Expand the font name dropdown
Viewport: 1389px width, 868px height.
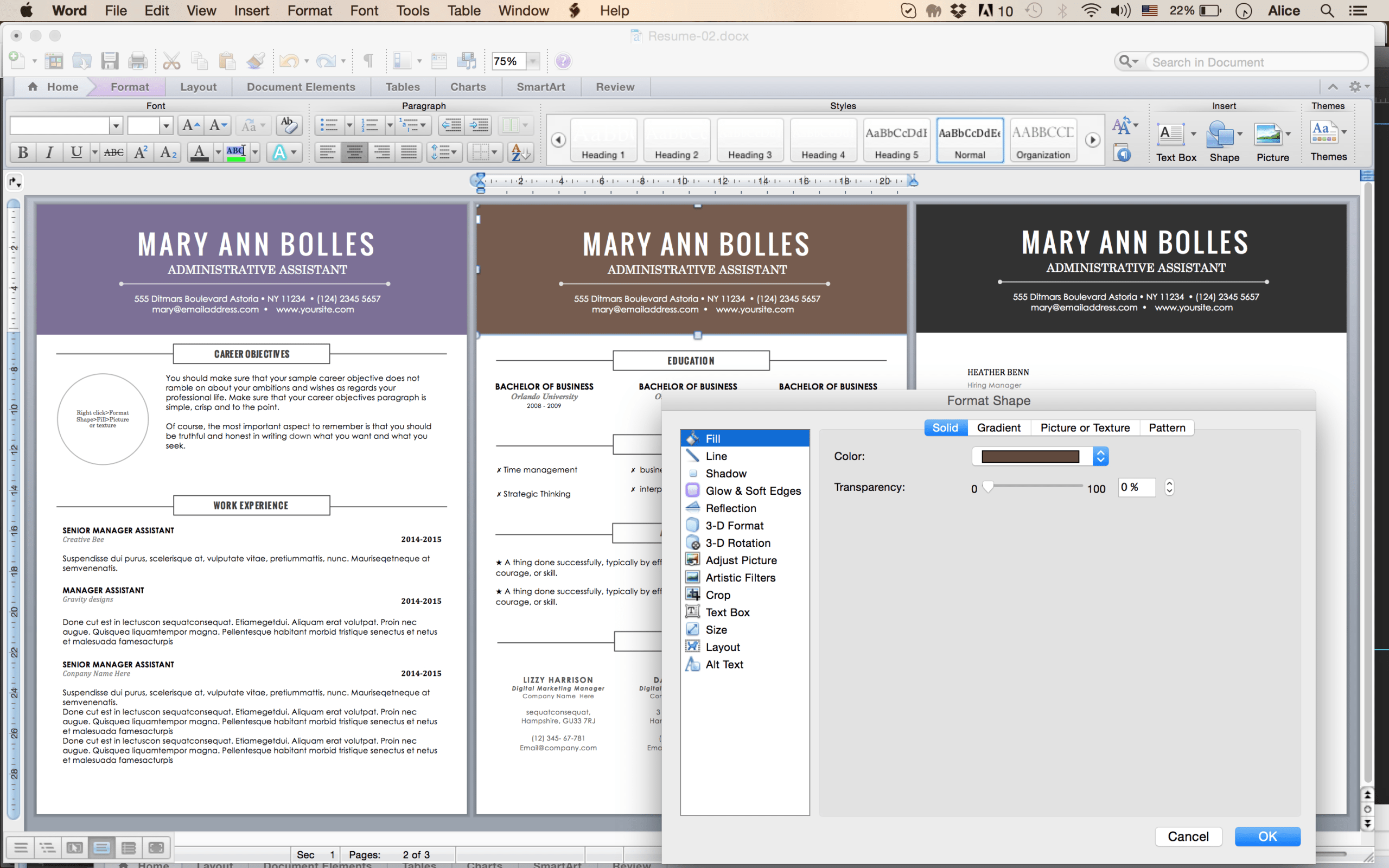tap(116, 125)
